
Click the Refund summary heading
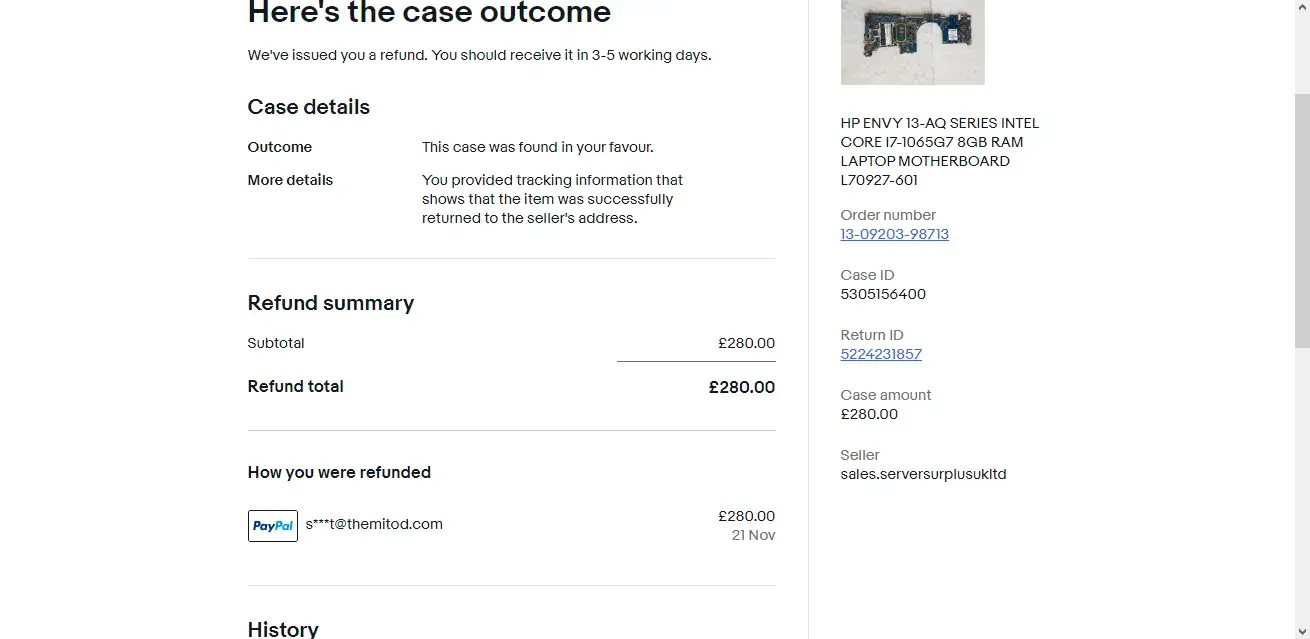pos(330,303)
